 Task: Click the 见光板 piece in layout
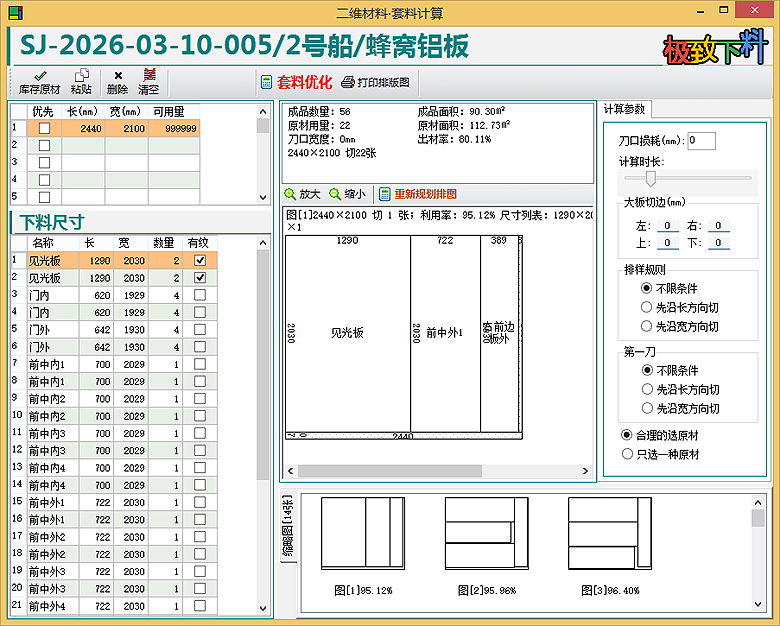point(348,333)
